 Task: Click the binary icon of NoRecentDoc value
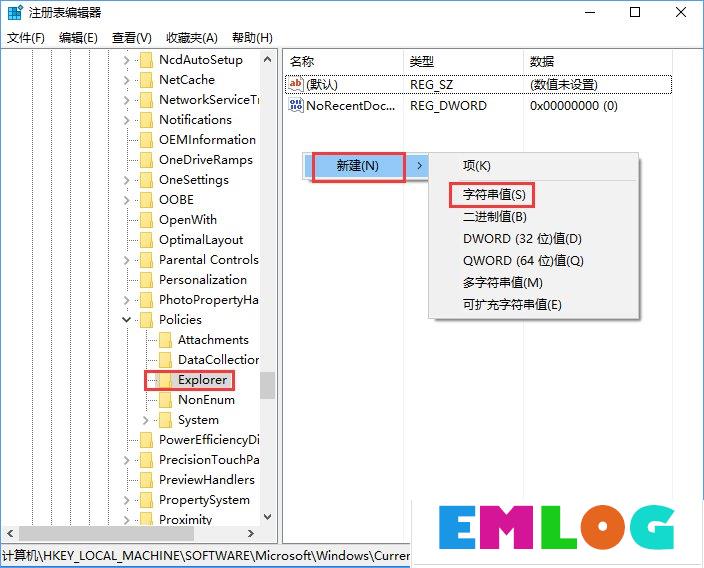296,106
